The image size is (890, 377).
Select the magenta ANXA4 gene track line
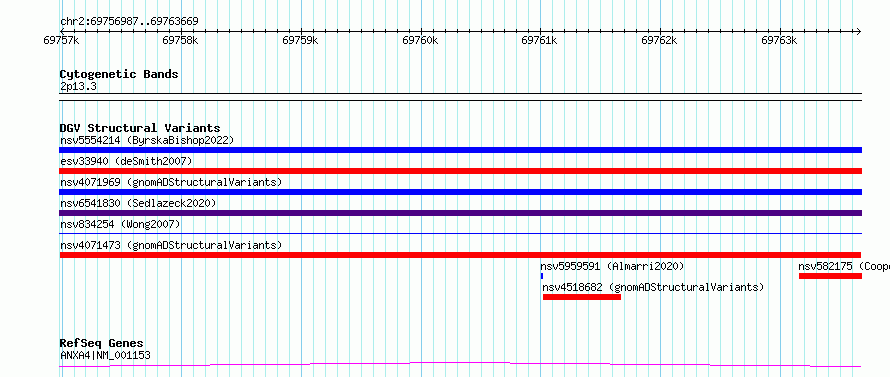click(460, 364)
